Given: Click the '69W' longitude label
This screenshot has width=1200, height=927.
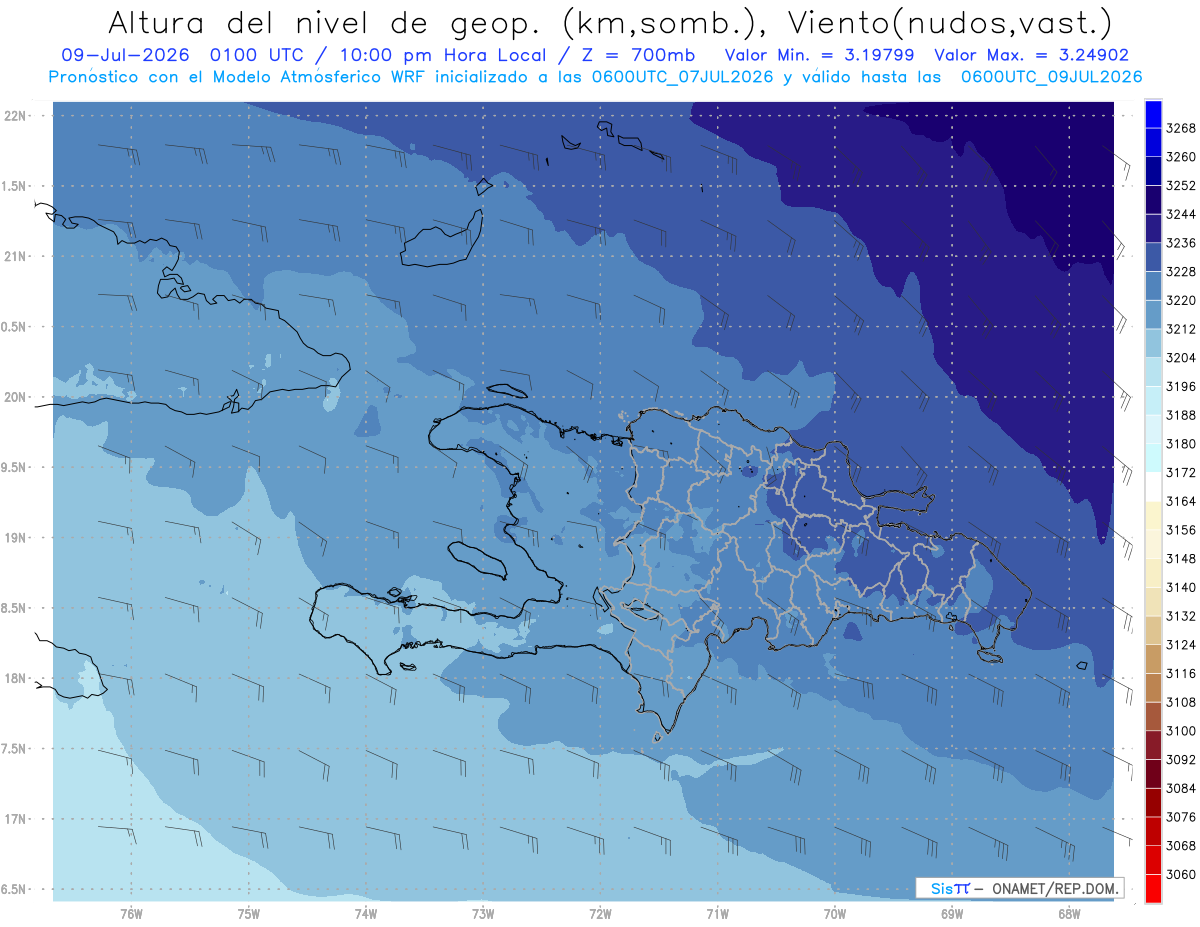Looking at the screenshot, I should [x=952, y=914].
